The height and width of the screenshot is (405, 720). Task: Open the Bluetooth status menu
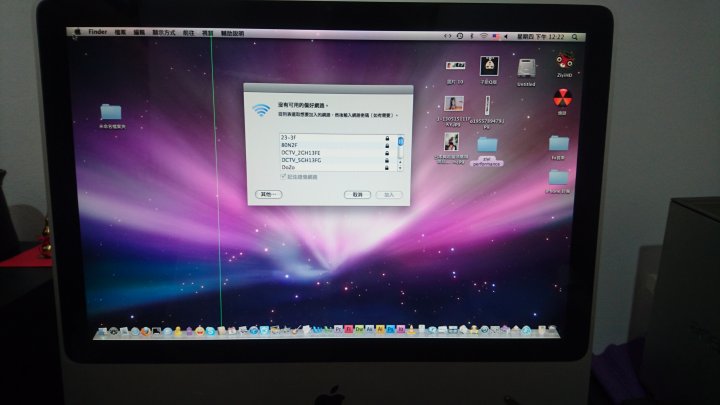[x=472, y=36]
